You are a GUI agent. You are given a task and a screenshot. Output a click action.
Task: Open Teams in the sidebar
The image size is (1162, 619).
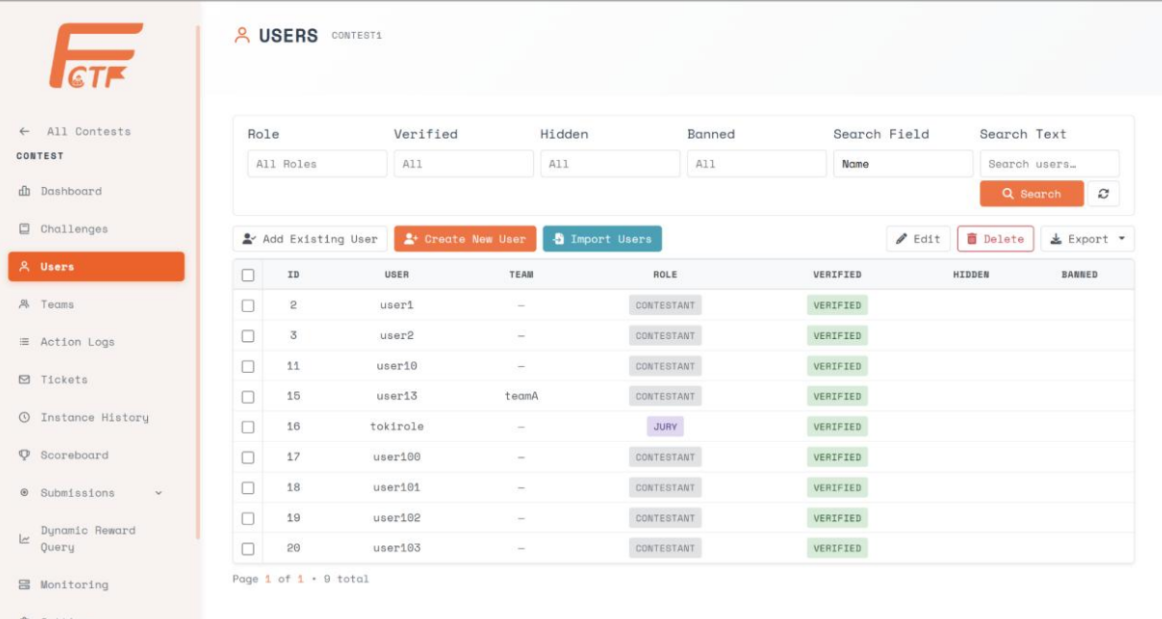tap(96, 304)
